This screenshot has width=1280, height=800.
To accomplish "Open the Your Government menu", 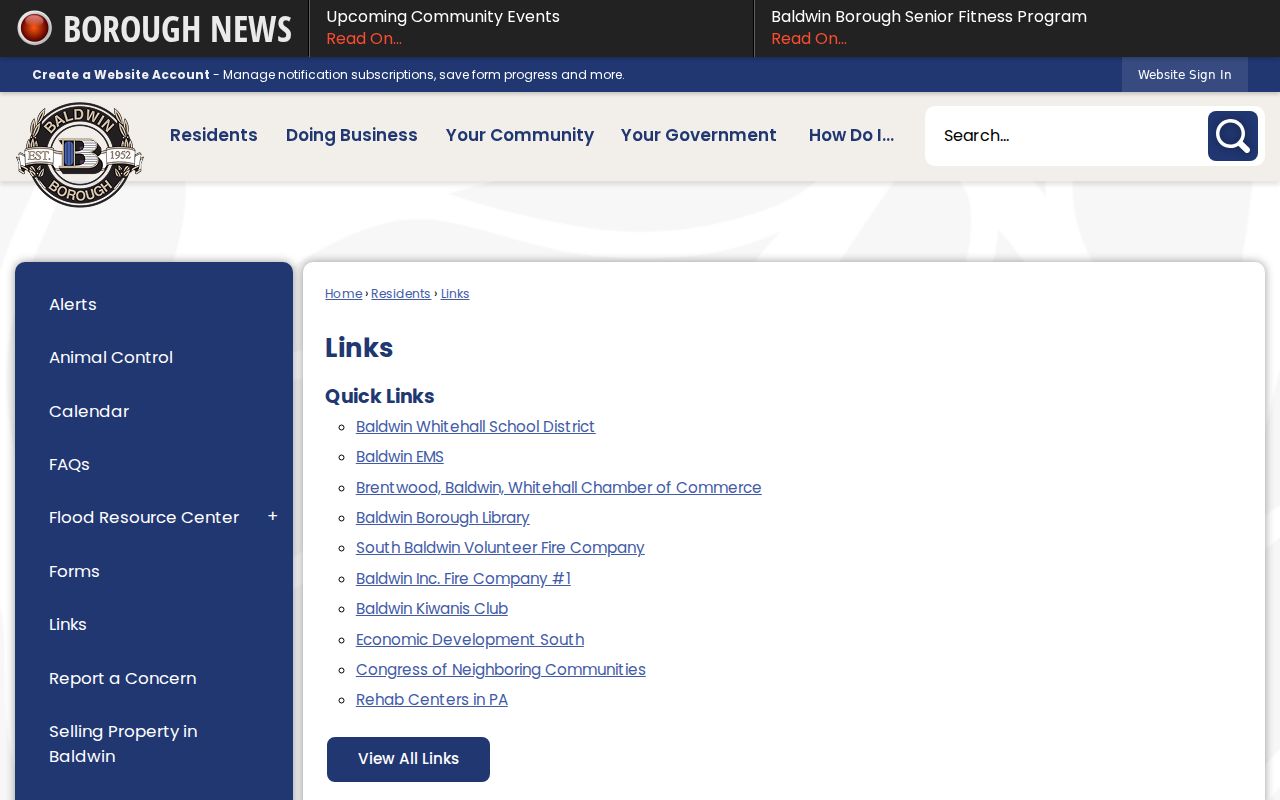I will pyautogui.click(x=698, y=135).
